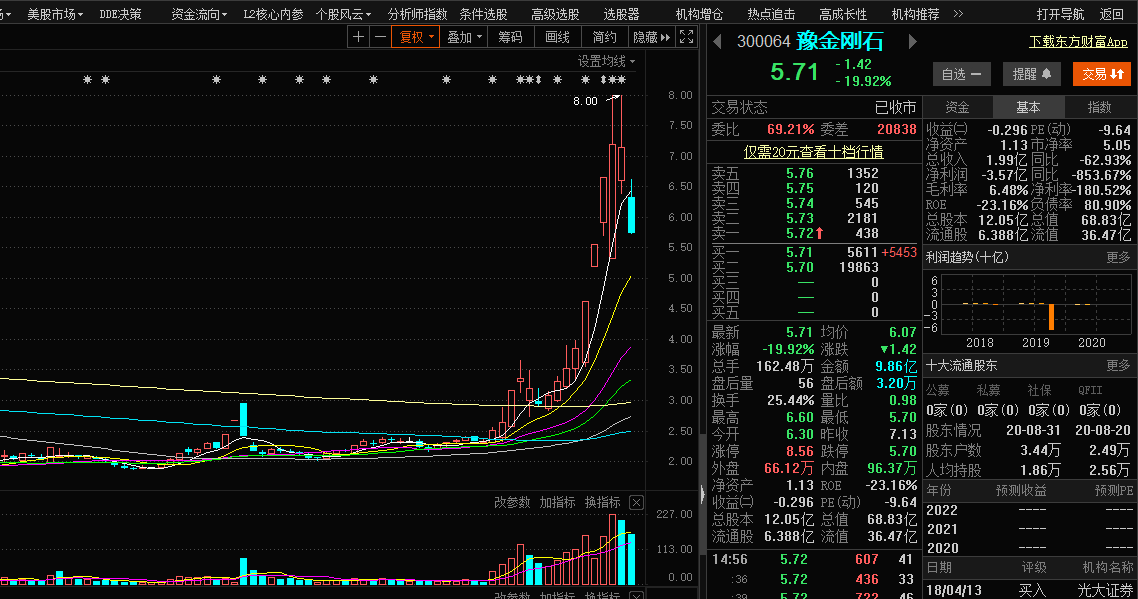The width and height of the screenshot is (1138, 599).
Task: Collapse side panel using splitter arrow
Action: tap(702, 494)
